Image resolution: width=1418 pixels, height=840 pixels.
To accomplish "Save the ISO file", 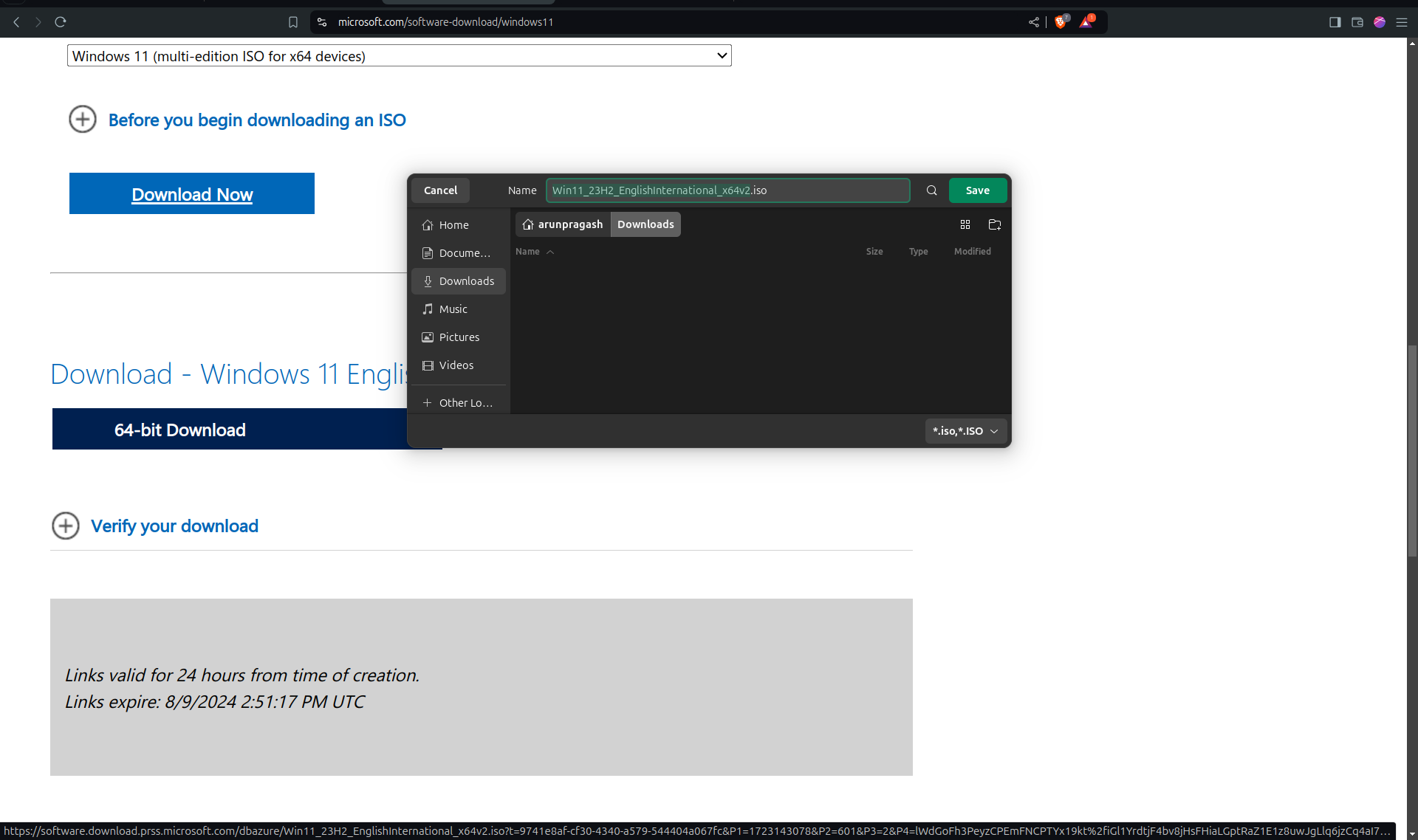I will click(978, 190).
